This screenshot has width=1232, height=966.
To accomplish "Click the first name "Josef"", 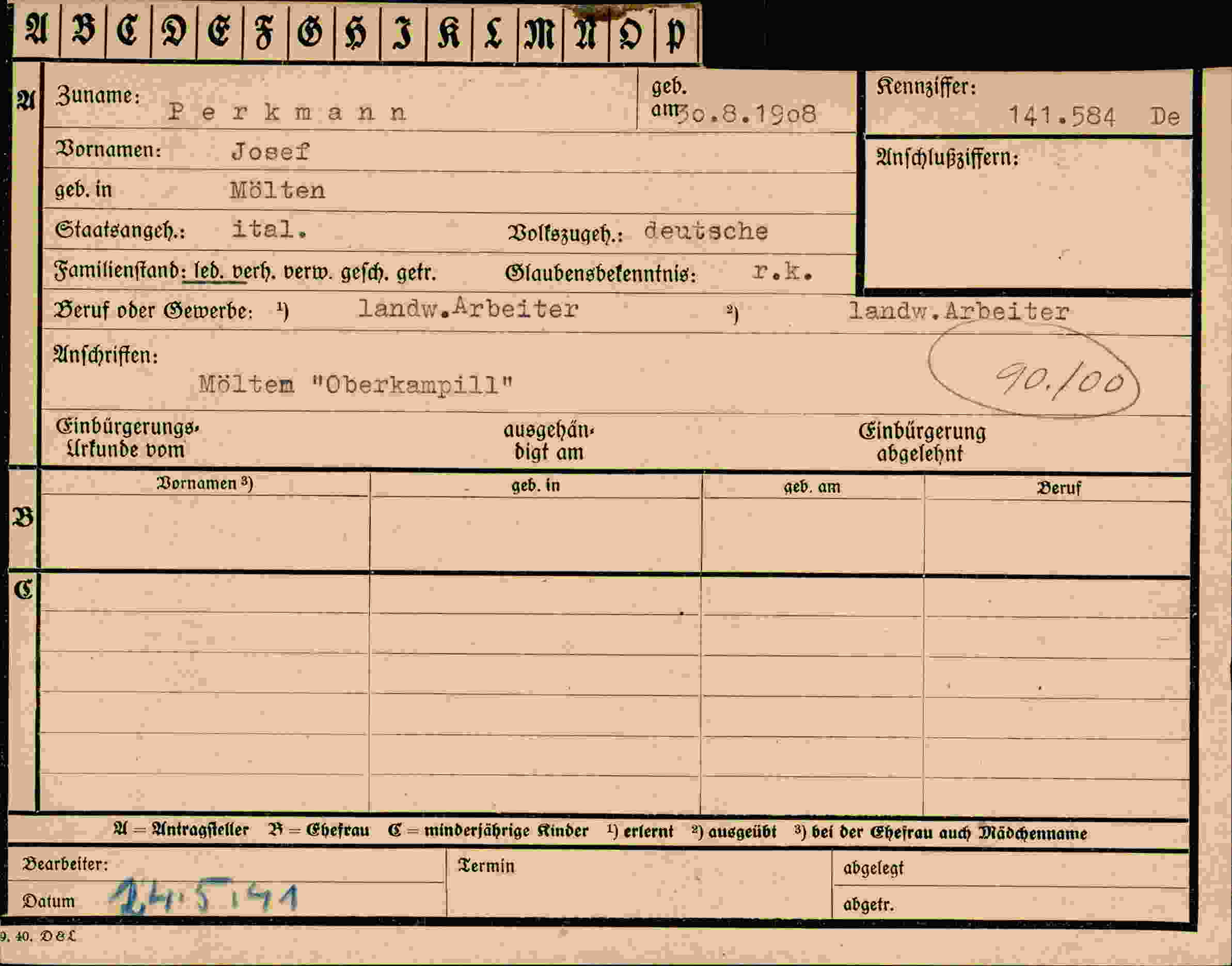I will 270,151.
